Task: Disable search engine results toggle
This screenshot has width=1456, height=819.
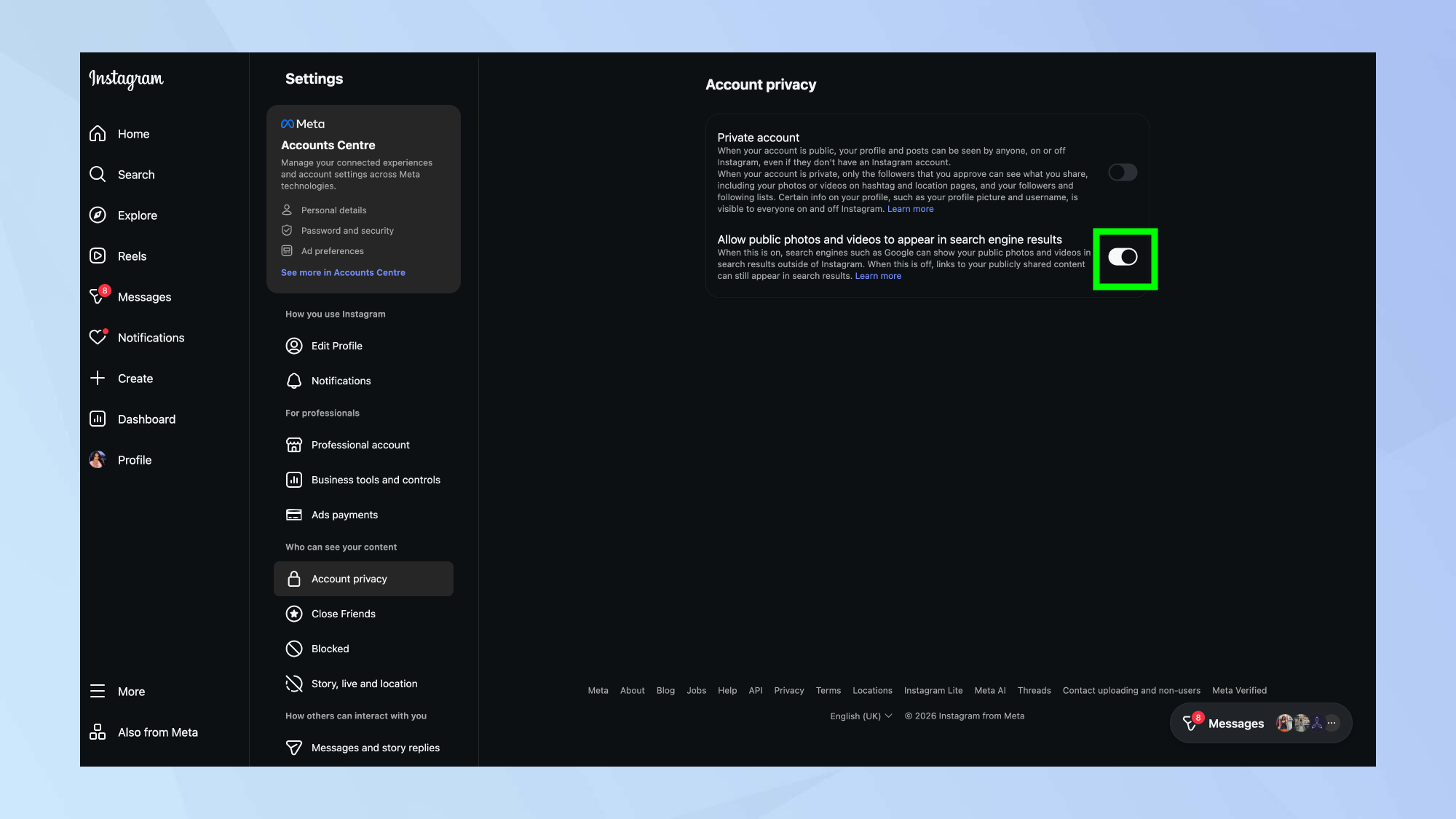Action: click(1122, 257)
